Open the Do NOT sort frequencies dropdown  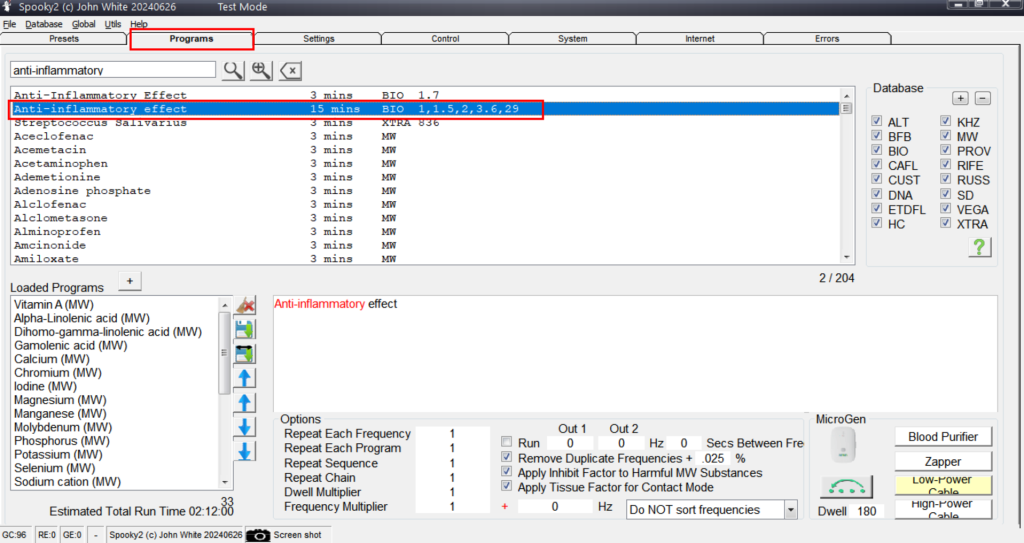click(x=790, y=510)
